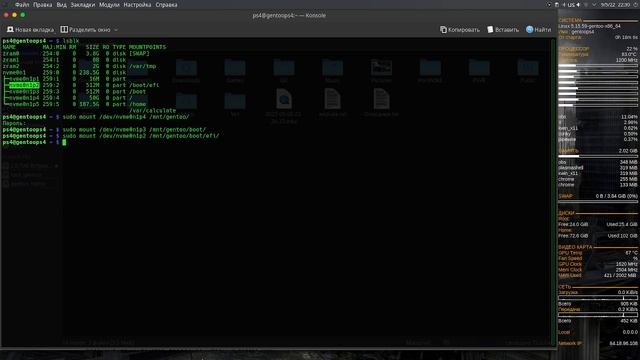Click the Копировать toolbar button
This screenshot has height=360, width=640.
(x=460, y=30)
